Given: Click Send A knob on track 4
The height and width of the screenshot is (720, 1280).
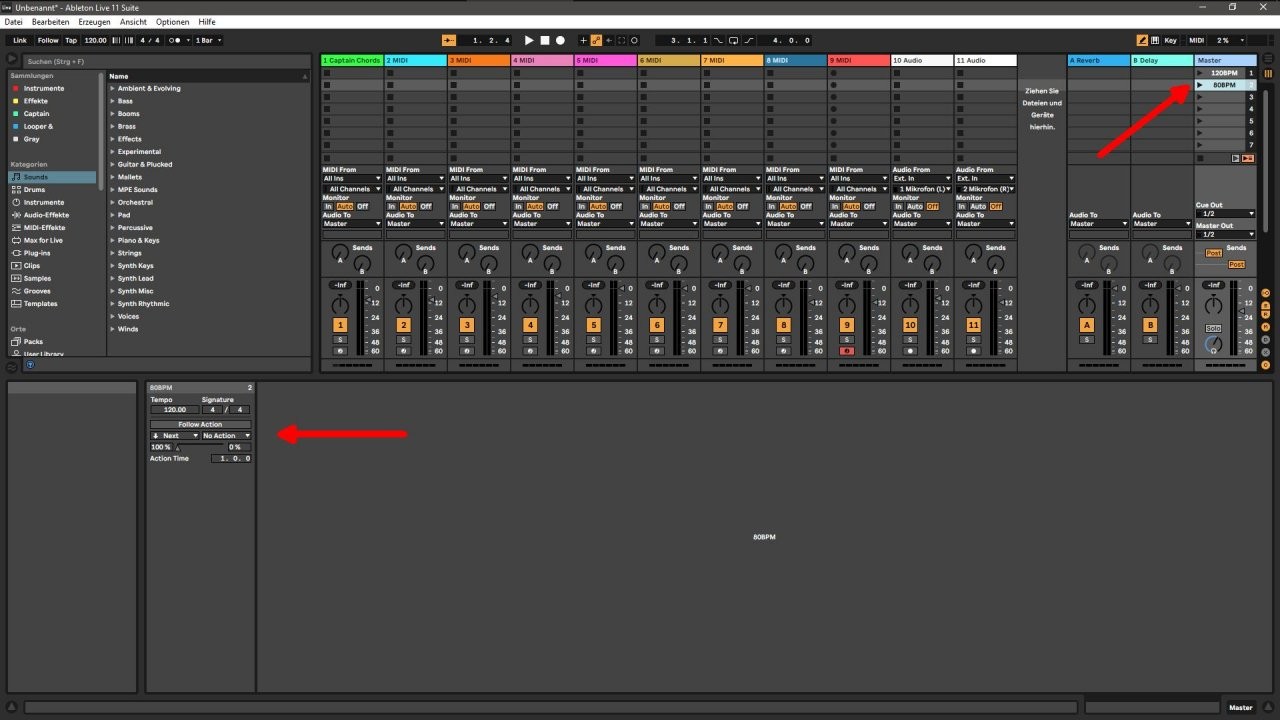Looking at the screenshot, I should [x=530, y=252].
